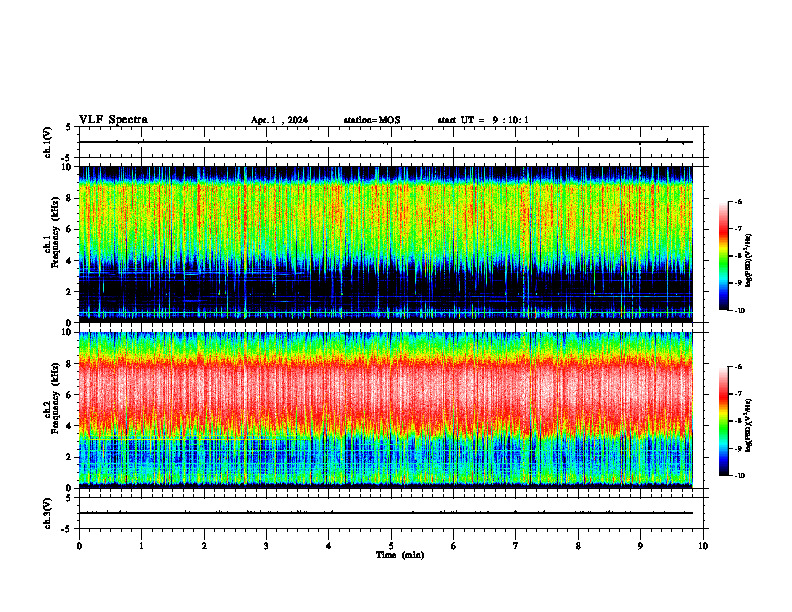Click time axis tick label "5"

click(x=391, y=546)
